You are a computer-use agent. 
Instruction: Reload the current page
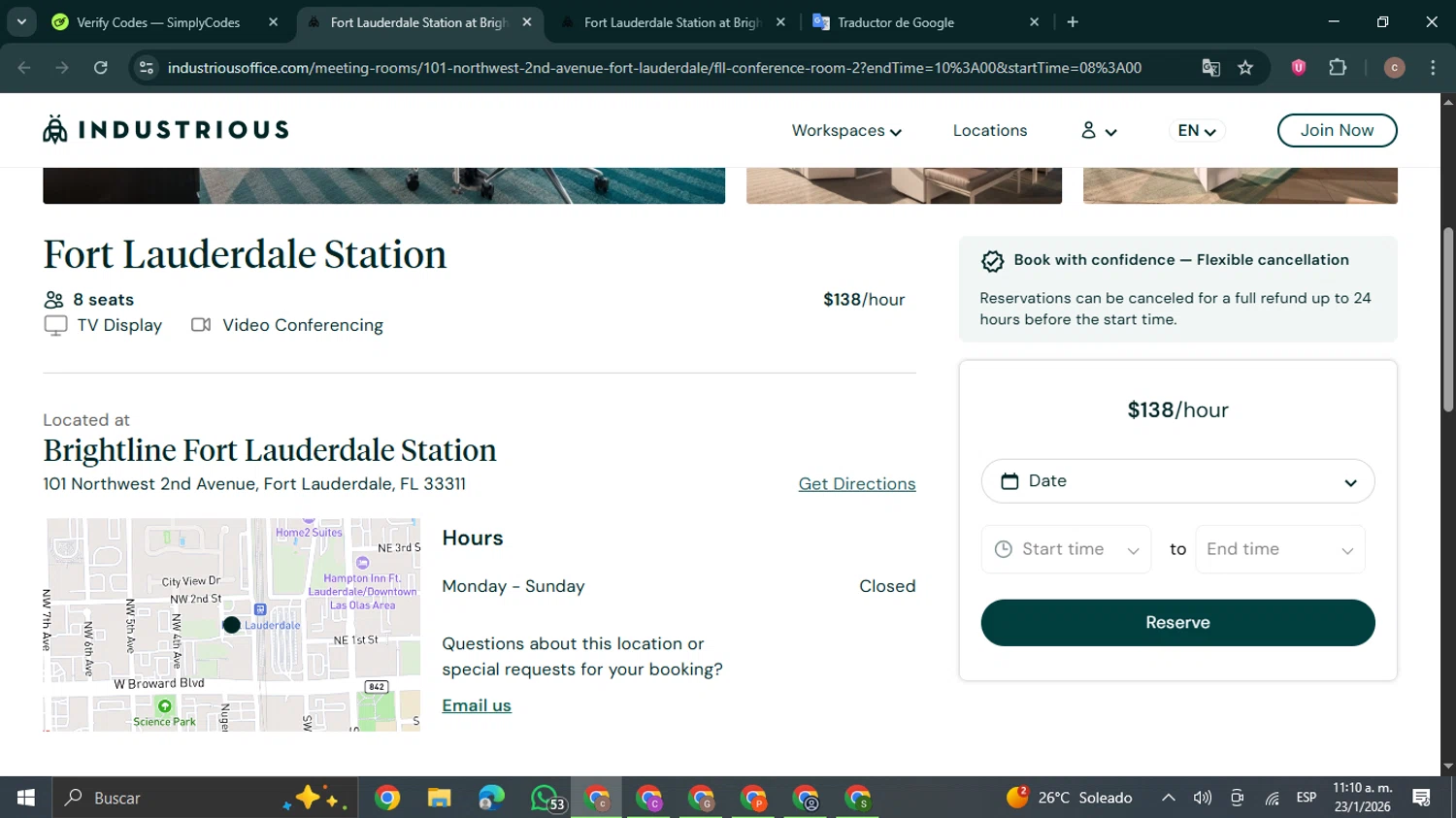point(100,68)
